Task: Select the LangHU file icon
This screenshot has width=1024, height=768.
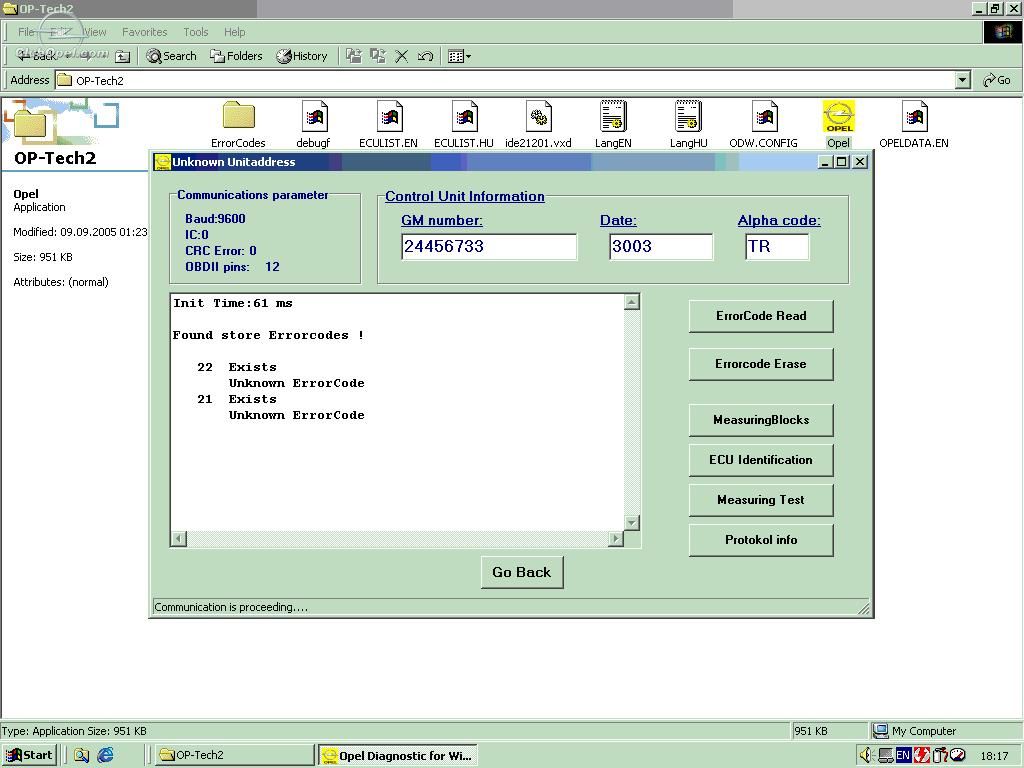Action: coord(688,125)
